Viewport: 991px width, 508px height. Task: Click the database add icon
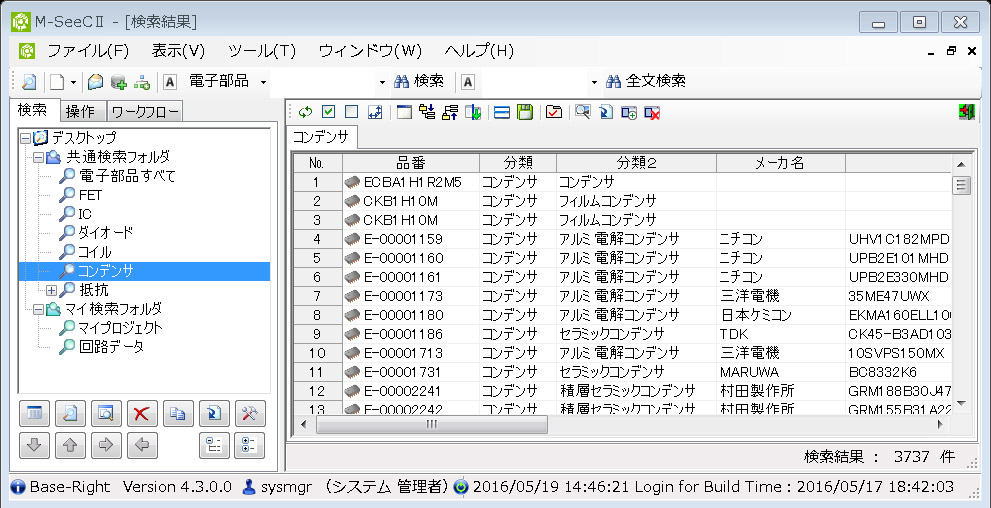pos(118,82)
